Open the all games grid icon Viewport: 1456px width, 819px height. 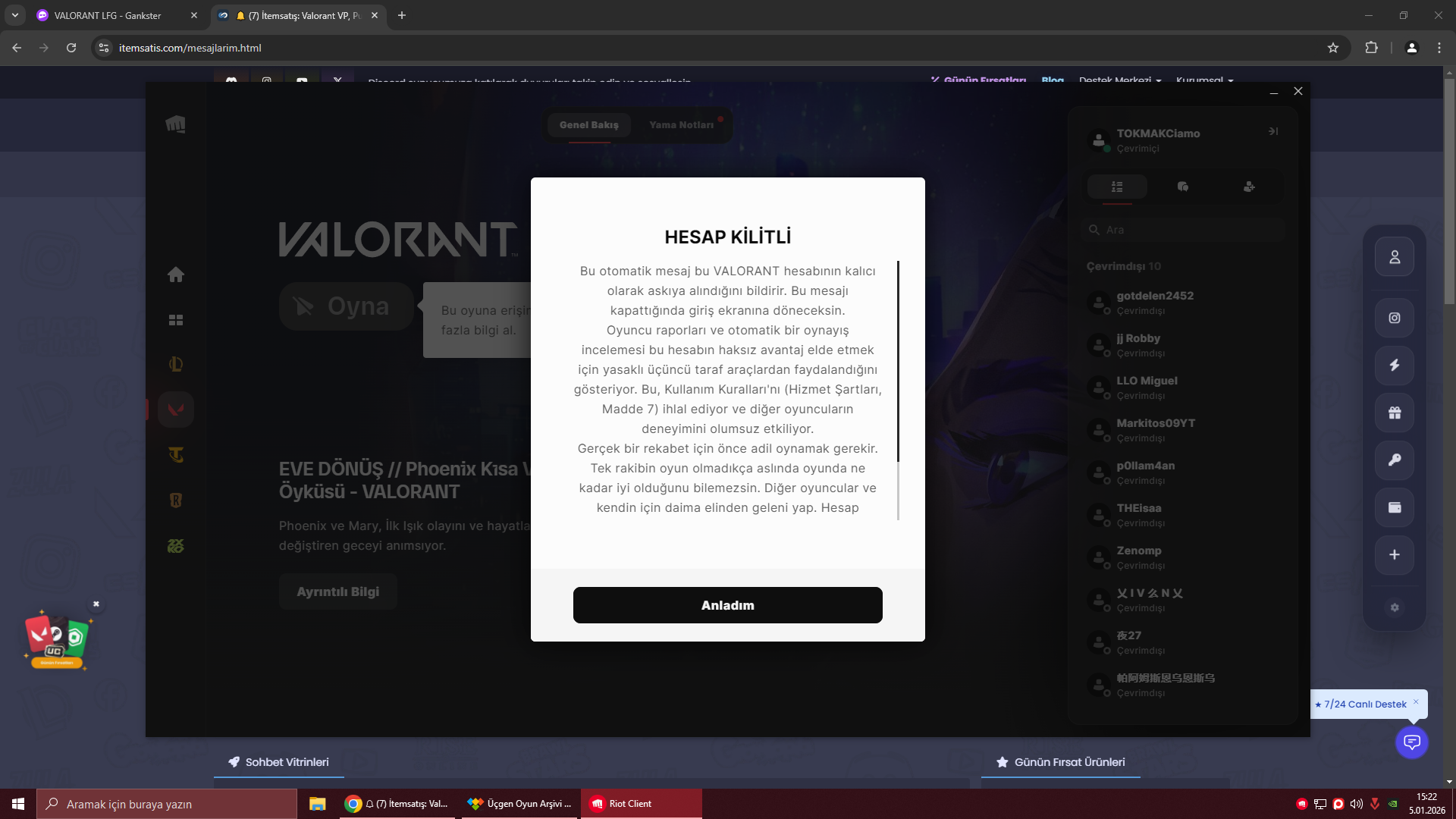(x=175, y=320)
